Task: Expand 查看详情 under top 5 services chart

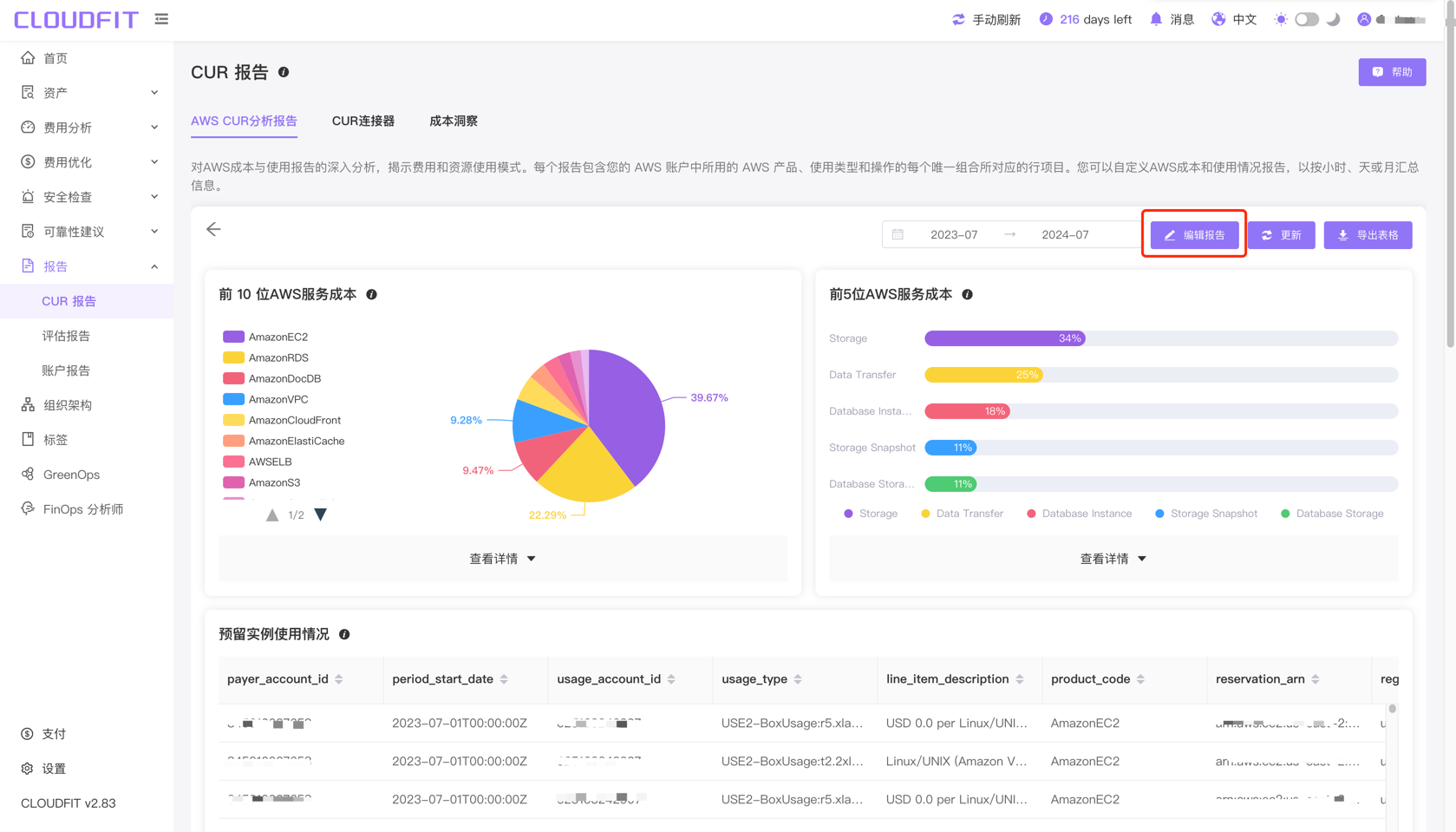Action: point(1113,559)
